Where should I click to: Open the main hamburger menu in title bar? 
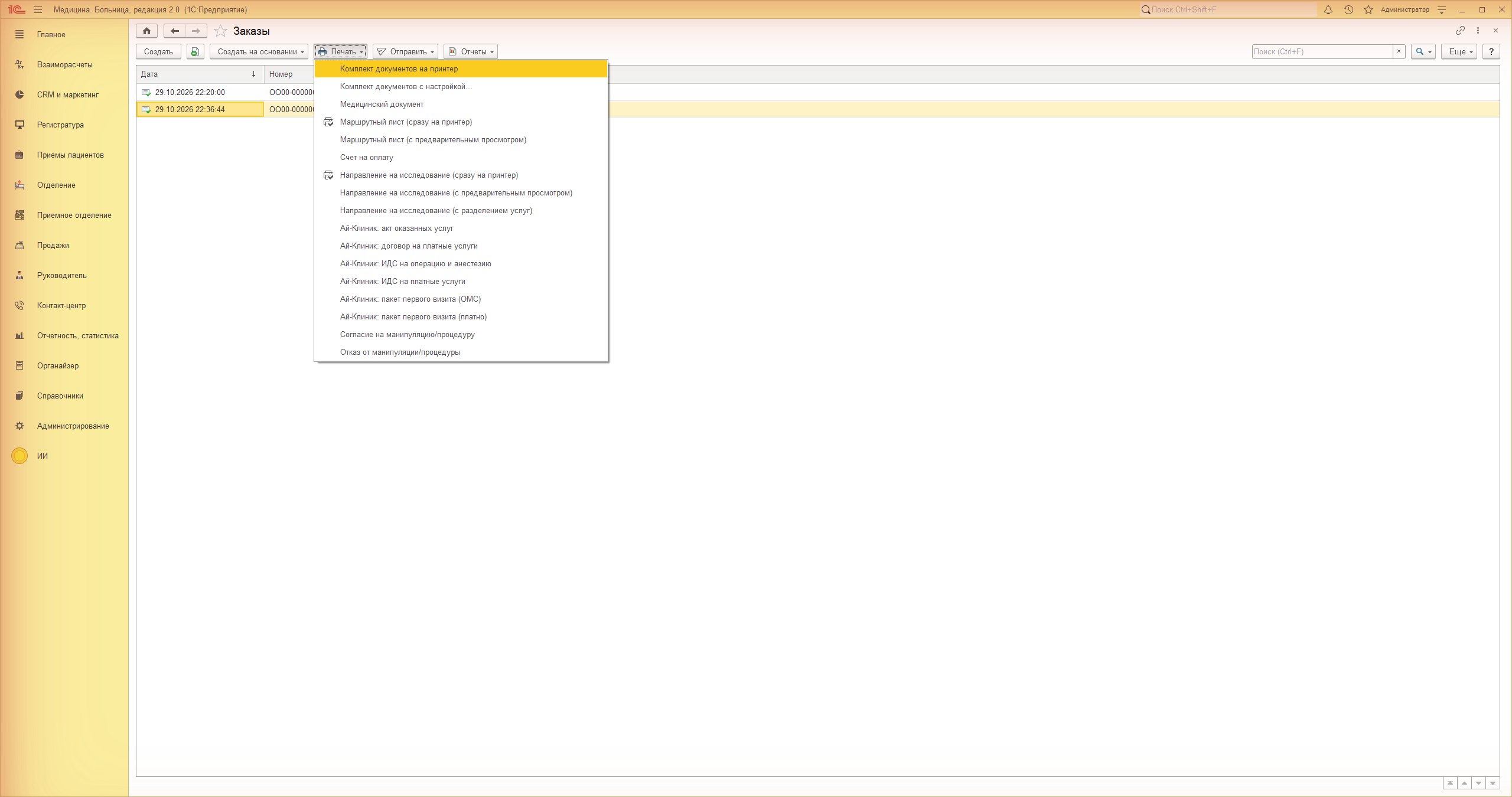coord(38,10)
